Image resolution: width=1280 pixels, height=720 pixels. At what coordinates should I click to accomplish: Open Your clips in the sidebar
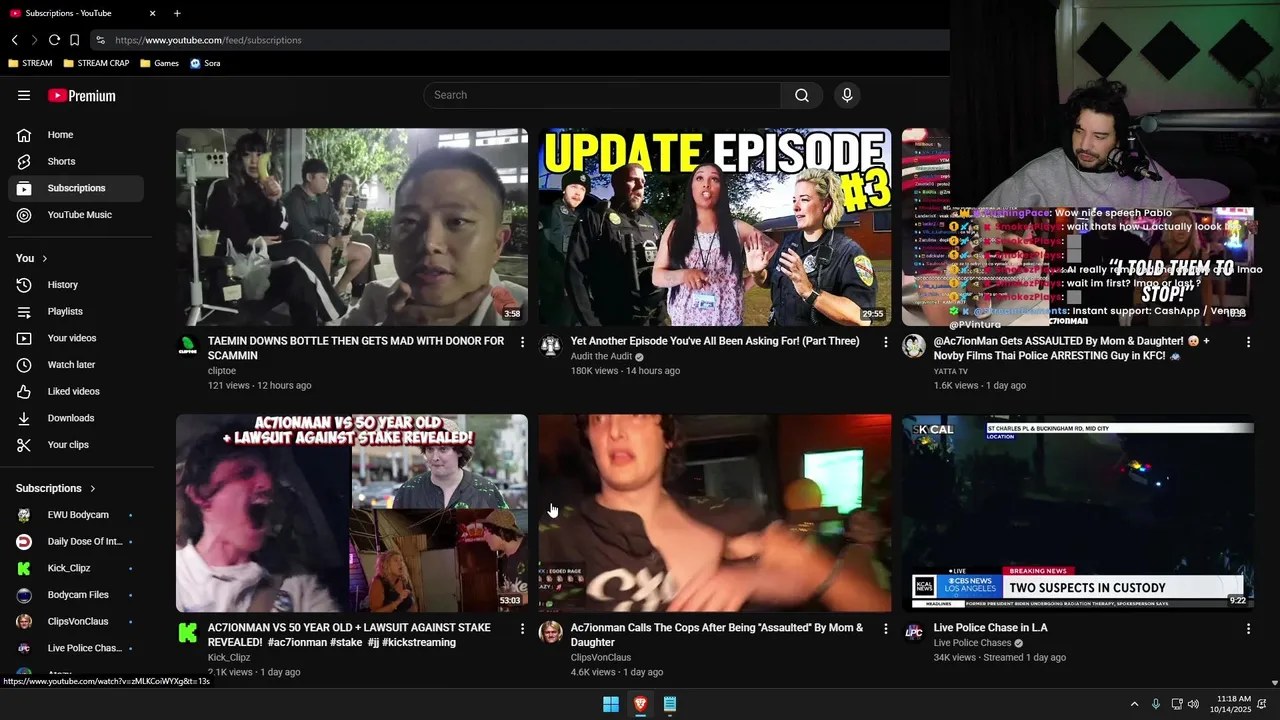pyautogui.click(x=76, y=445)
